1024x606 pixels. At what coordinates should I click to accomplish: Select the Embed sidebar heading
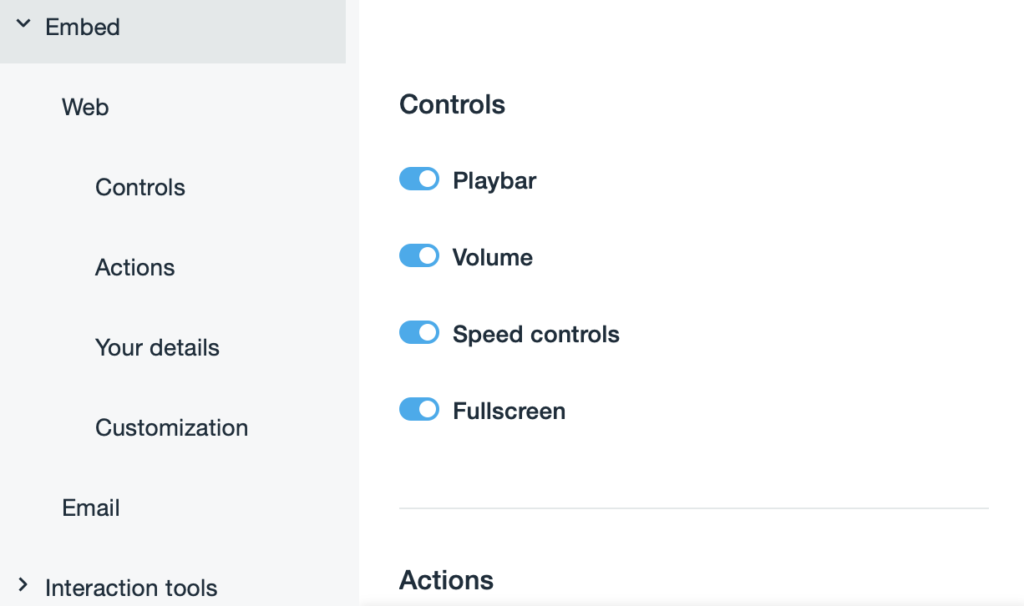pos(83,27)
